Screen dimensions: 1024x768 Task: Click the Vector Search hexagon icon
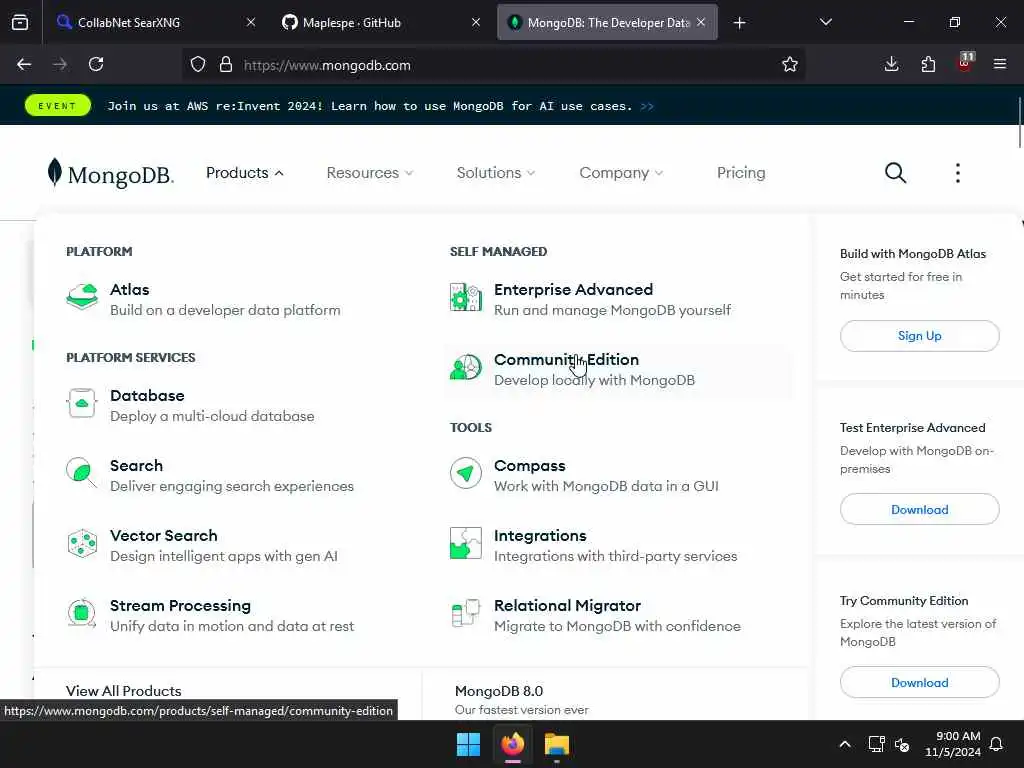click(x=82, y=543)
